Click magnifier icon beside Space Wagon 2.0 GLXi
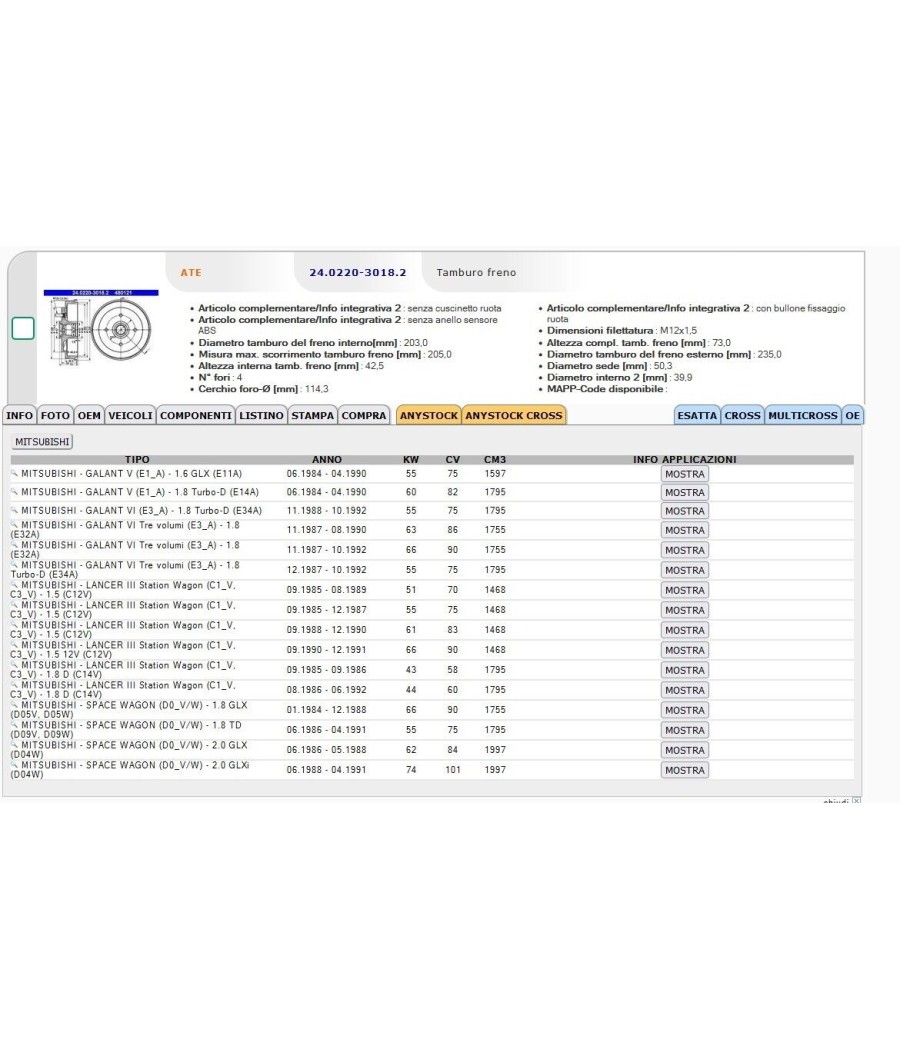 (x=14, y=765)
